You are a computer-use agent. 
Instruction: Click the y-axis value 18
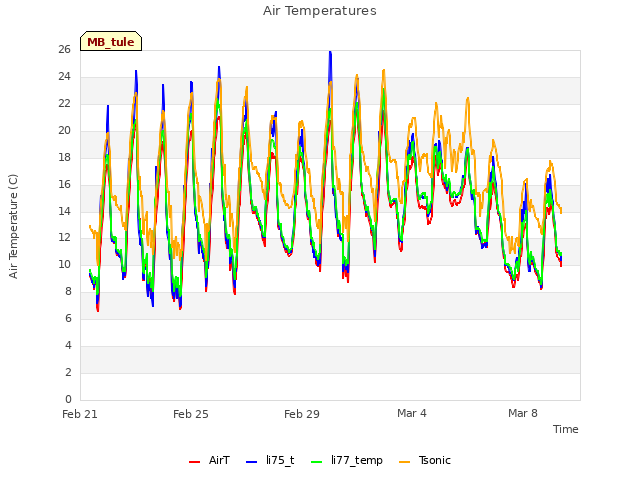pos(64,157)
